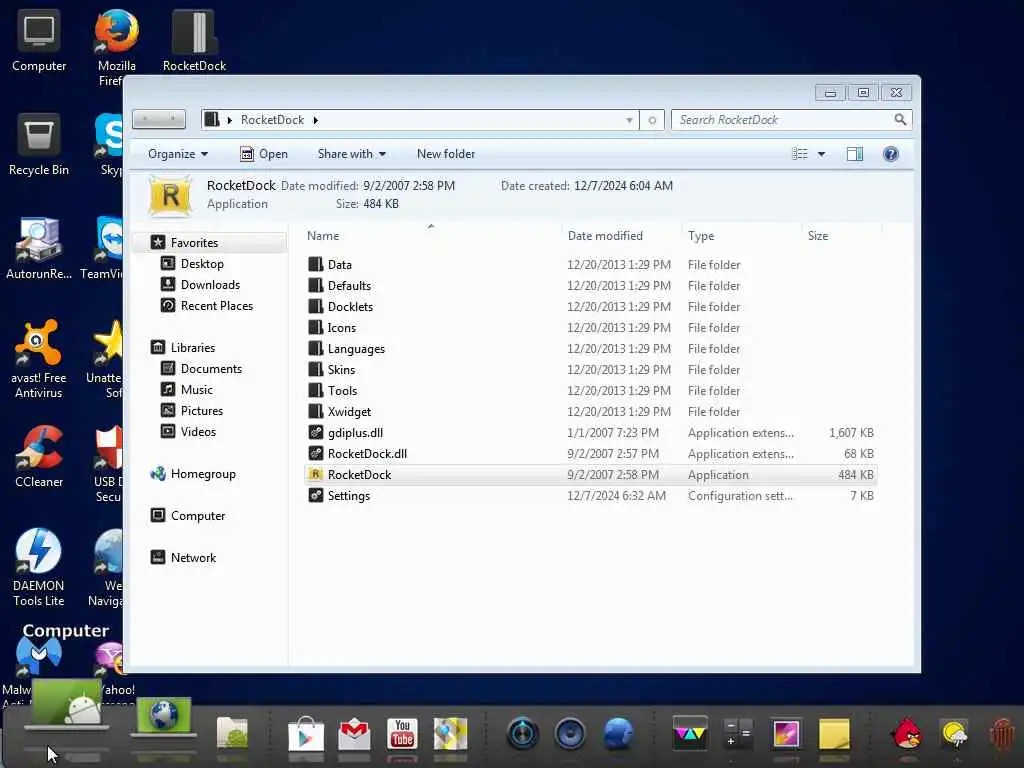The width and height of the screenshot is (1024, 768).
Task: Expand the address bar history dropdown
Action: (629, 120)
